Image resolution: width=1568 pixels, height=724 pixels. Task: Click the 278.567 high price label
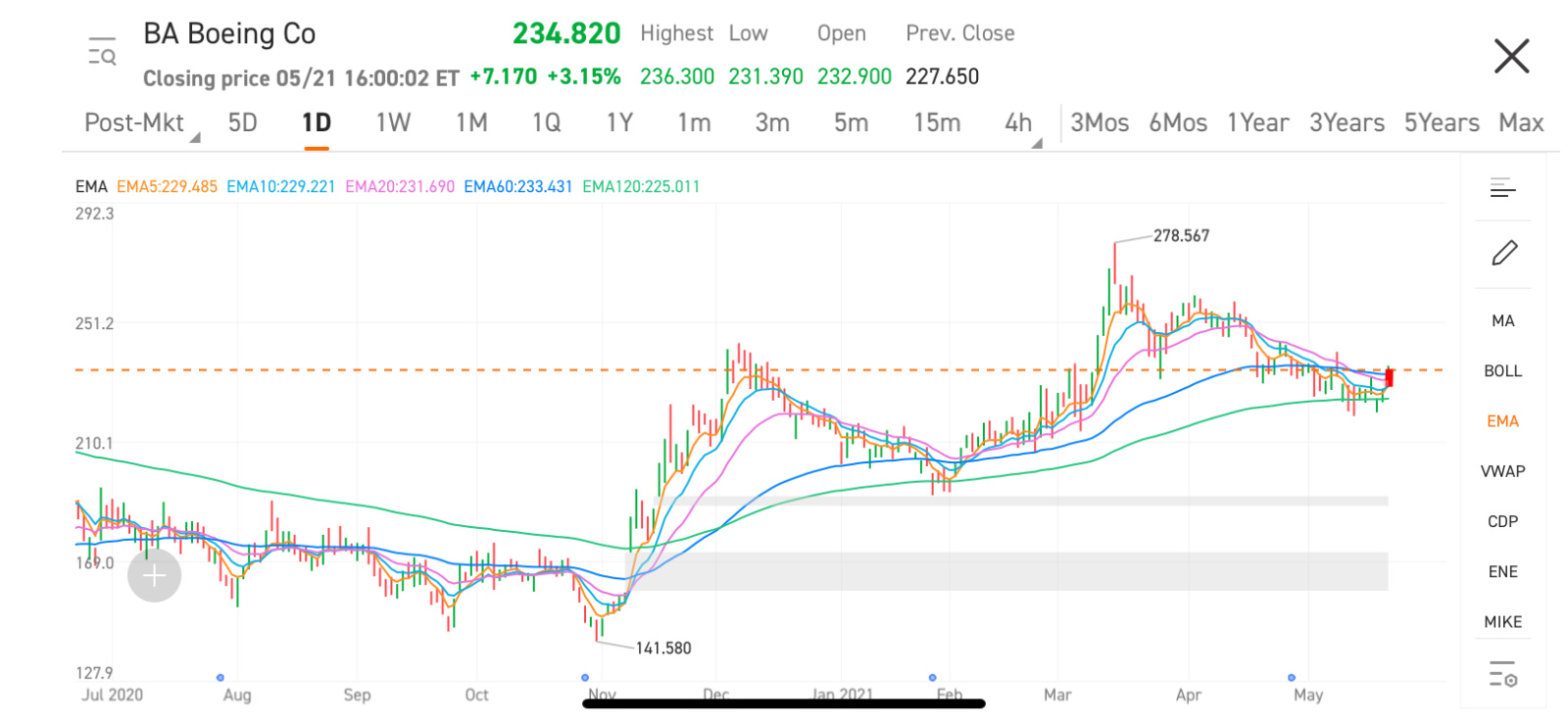(x=1181, y=236)
